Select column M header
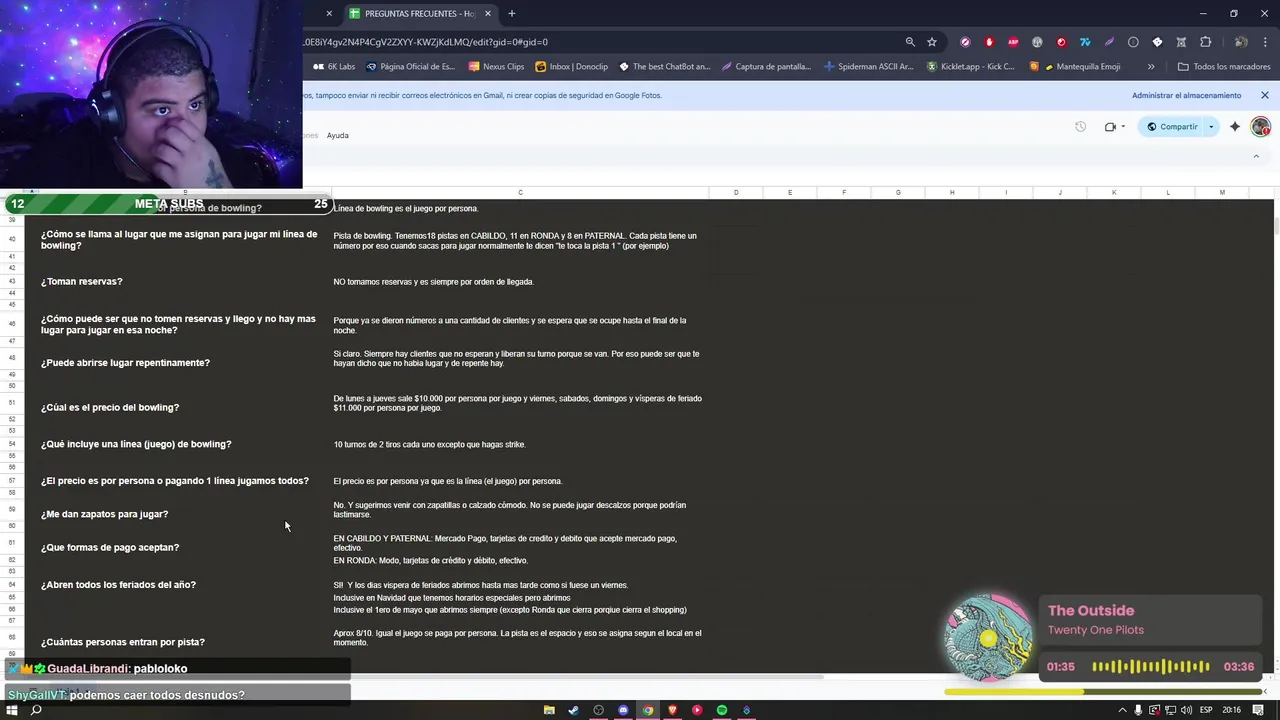The height and width of the screenshot is (720, 1280). (x=1222, y=192)
